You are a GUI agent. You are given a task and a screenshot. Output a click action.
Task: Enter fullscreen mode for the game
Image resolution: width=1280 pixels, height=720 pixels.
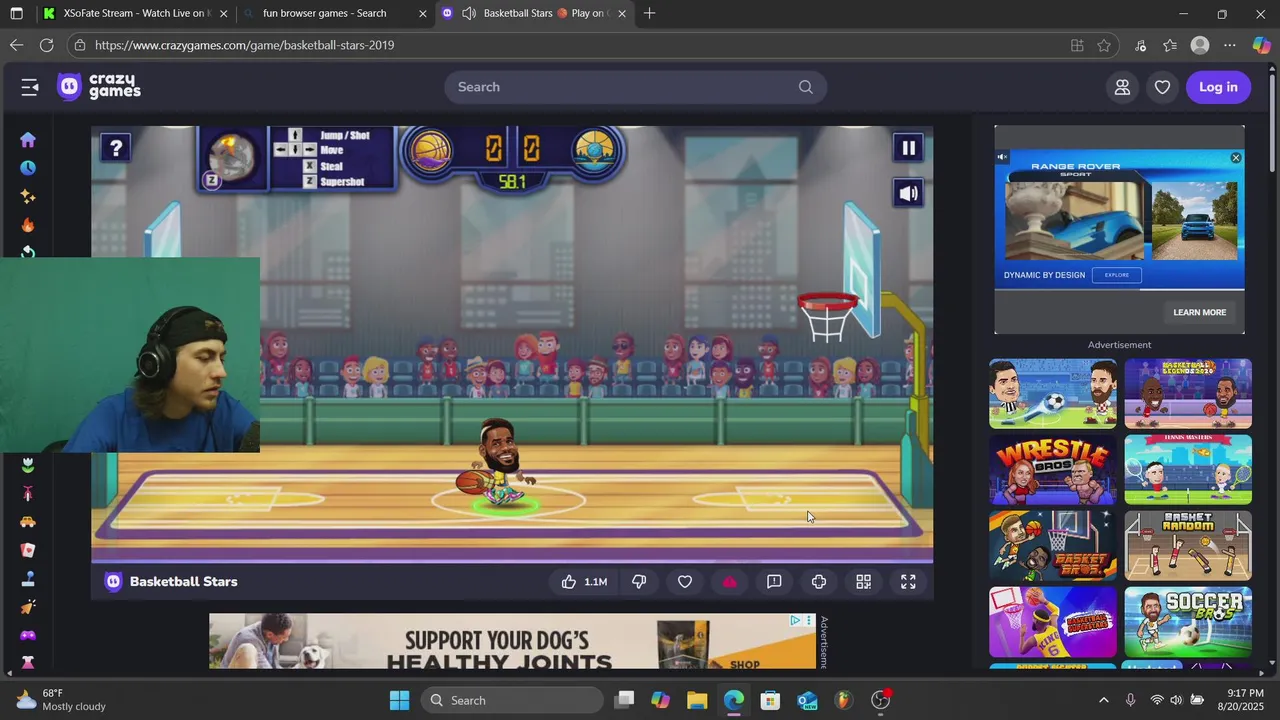pos(908,582)
